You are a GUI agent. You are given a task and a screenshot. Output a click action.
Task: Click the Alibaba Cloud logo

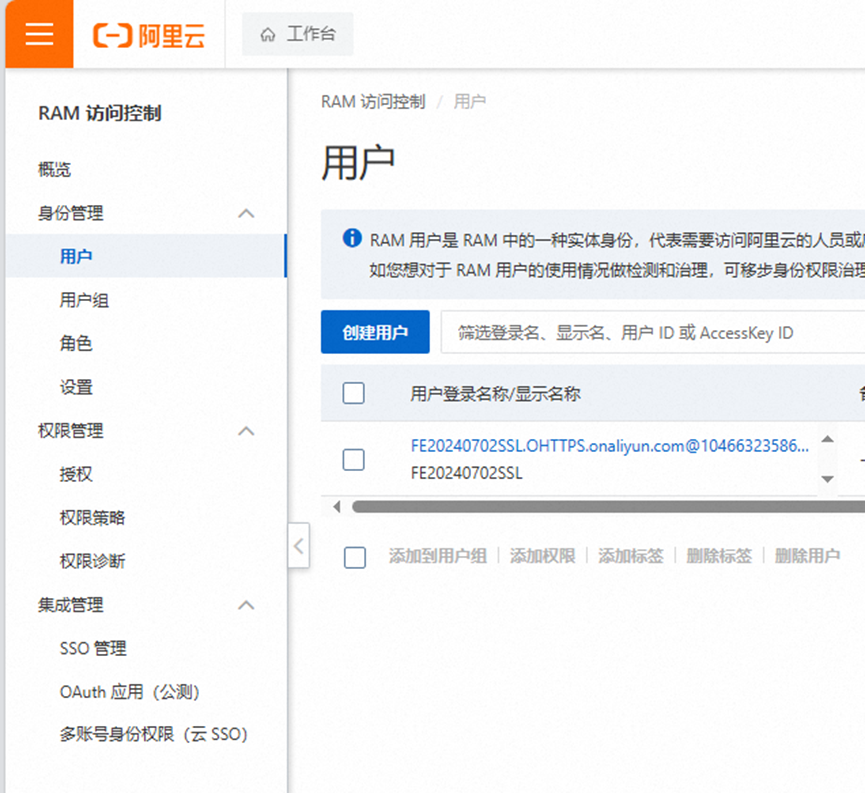149,35
